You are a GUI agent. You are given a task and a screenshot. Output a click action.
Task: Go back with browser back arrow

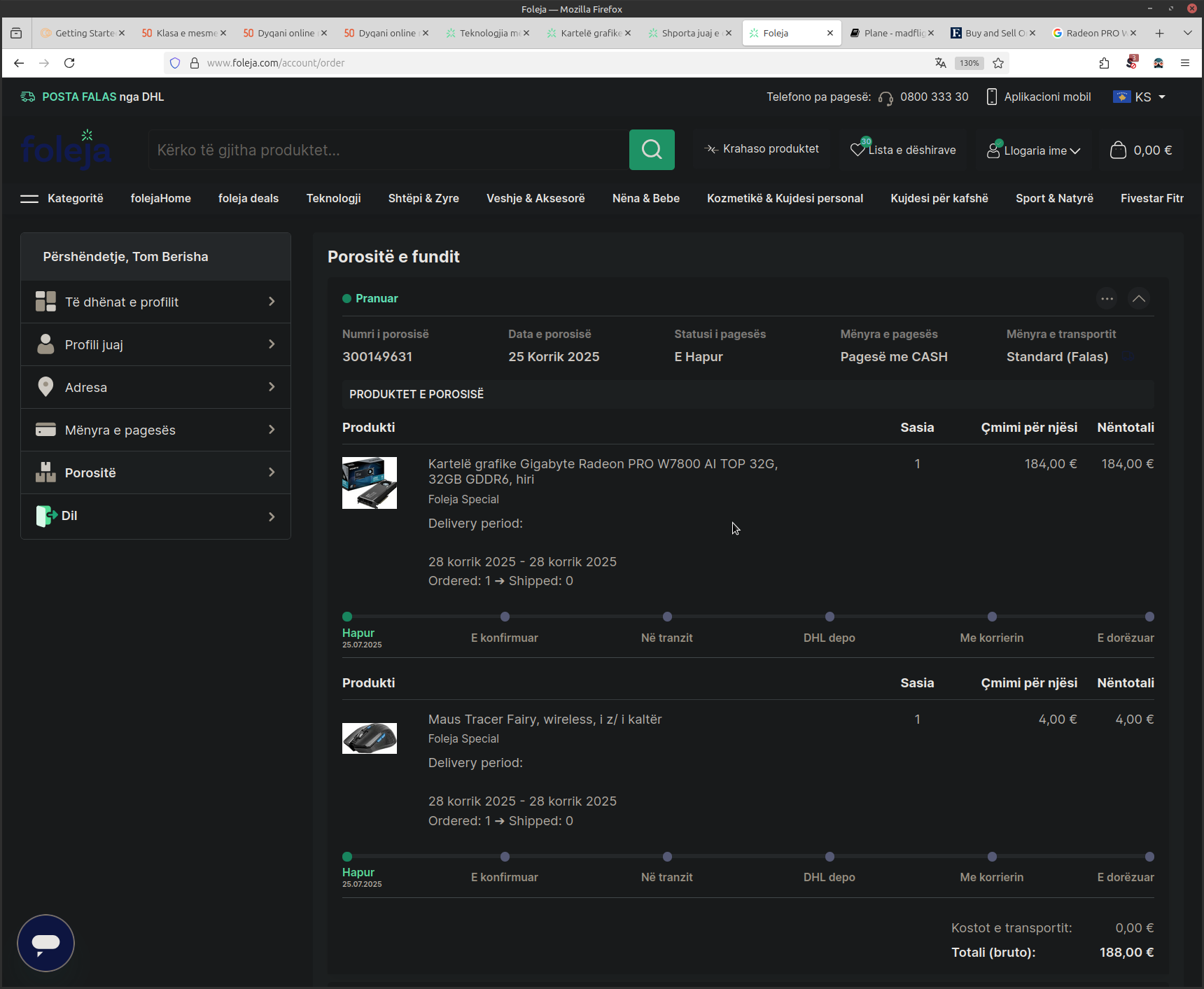pos(19,63)
